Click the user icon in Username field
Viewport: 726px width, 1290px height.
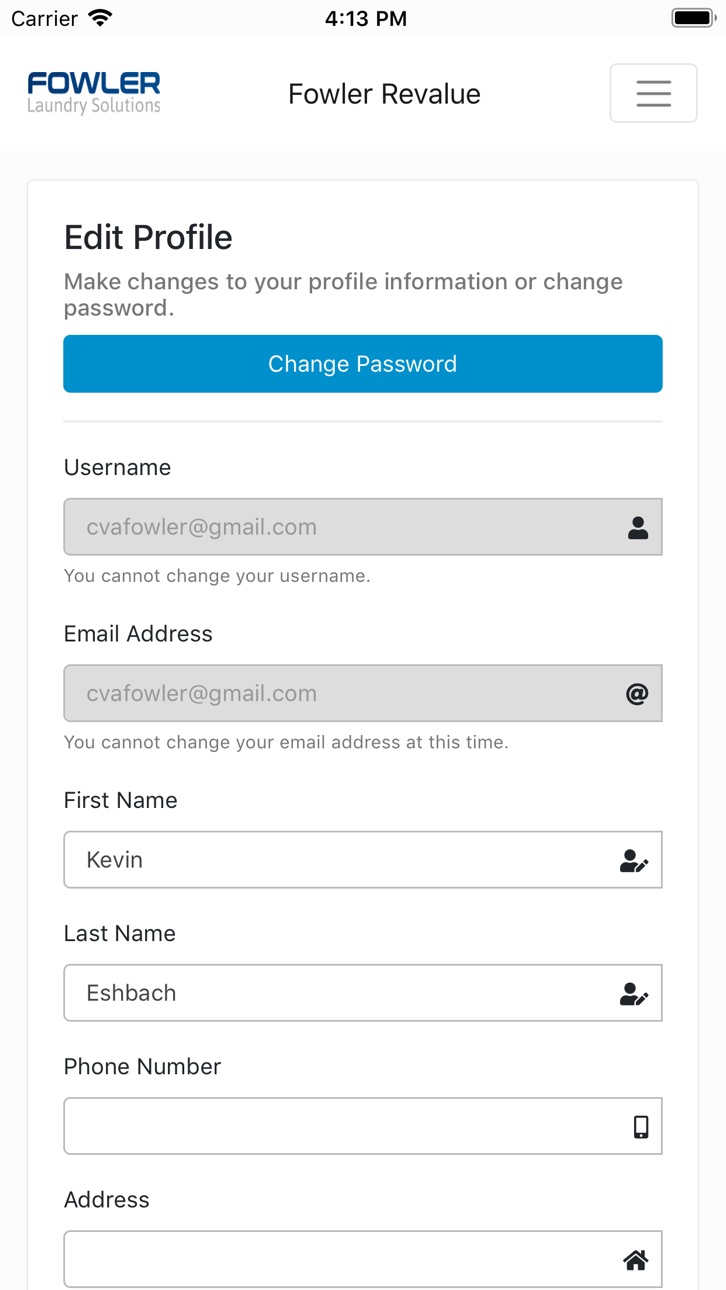point(638,528)
